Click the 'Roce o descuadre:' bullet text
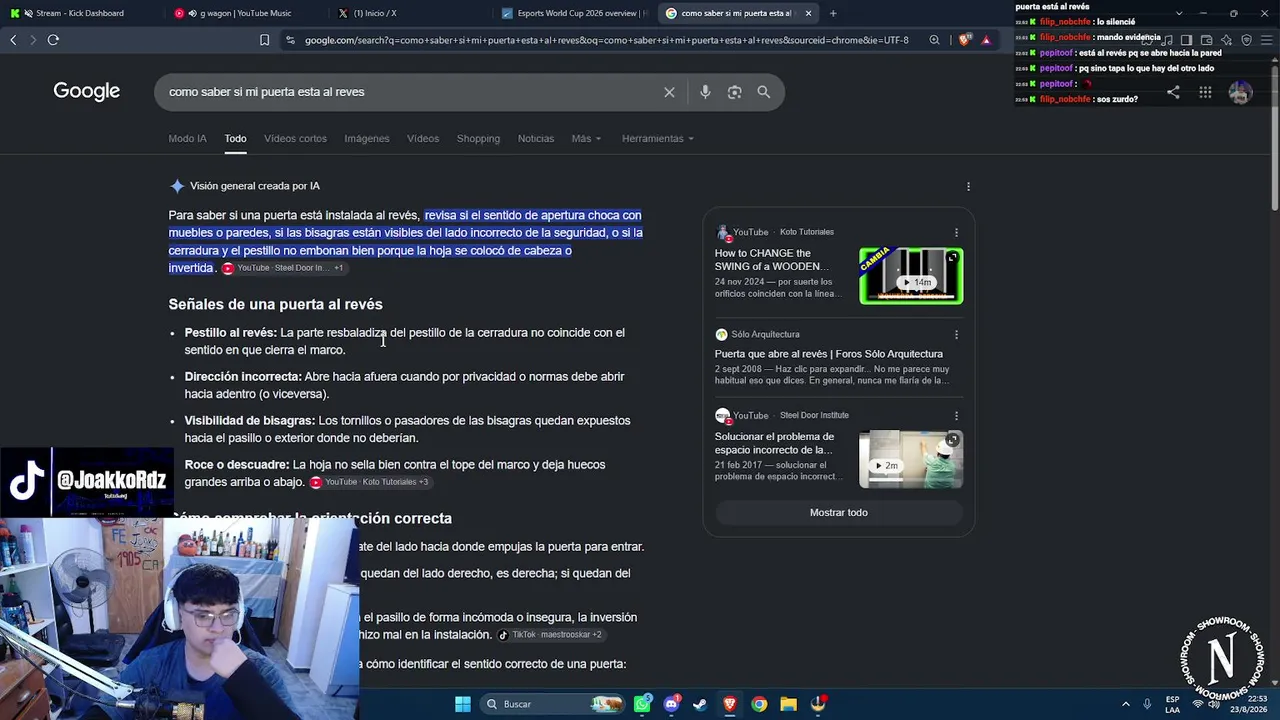This screenshot has height=720, width=1280. 237,465
